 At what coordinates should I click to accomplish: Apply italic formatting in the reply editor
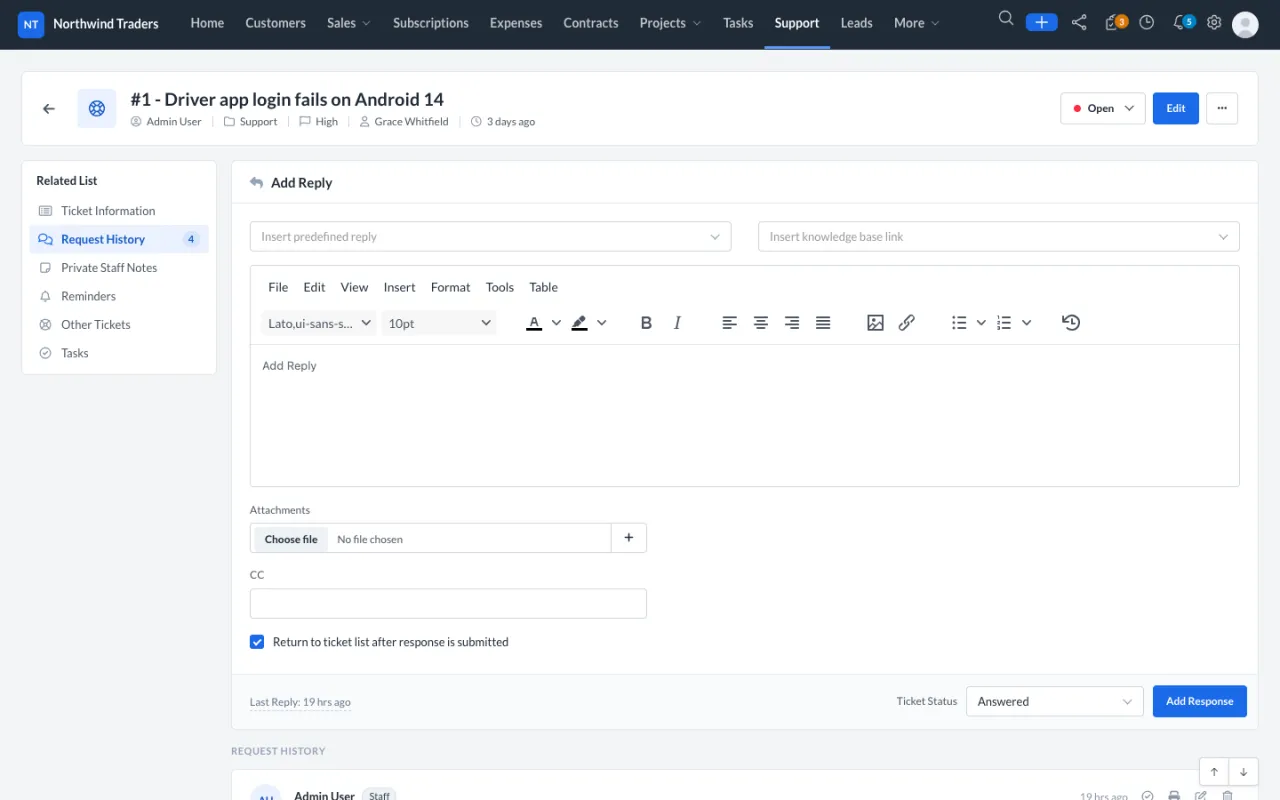tap(677, 323)
